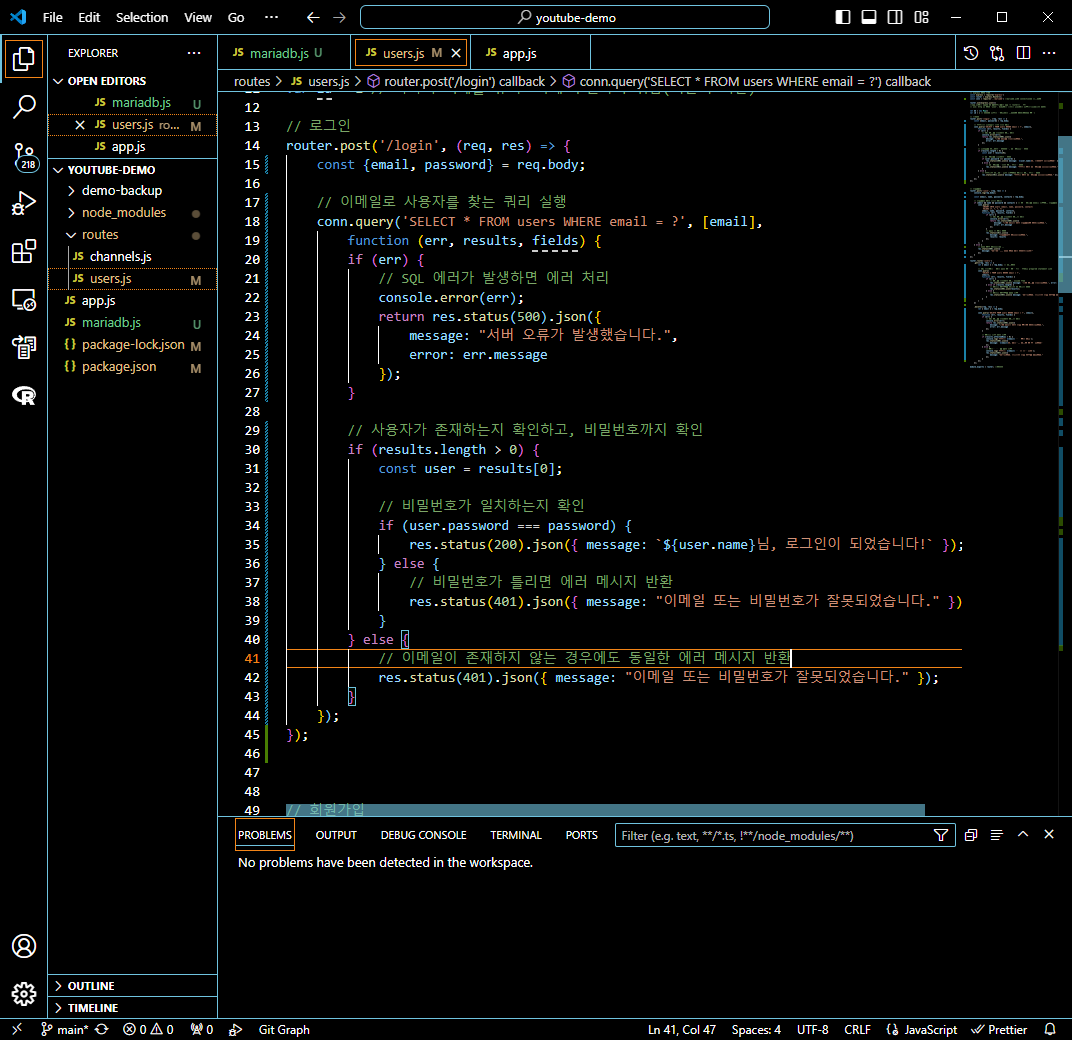Expand the node_modules folder

click(x=133, y=213)
